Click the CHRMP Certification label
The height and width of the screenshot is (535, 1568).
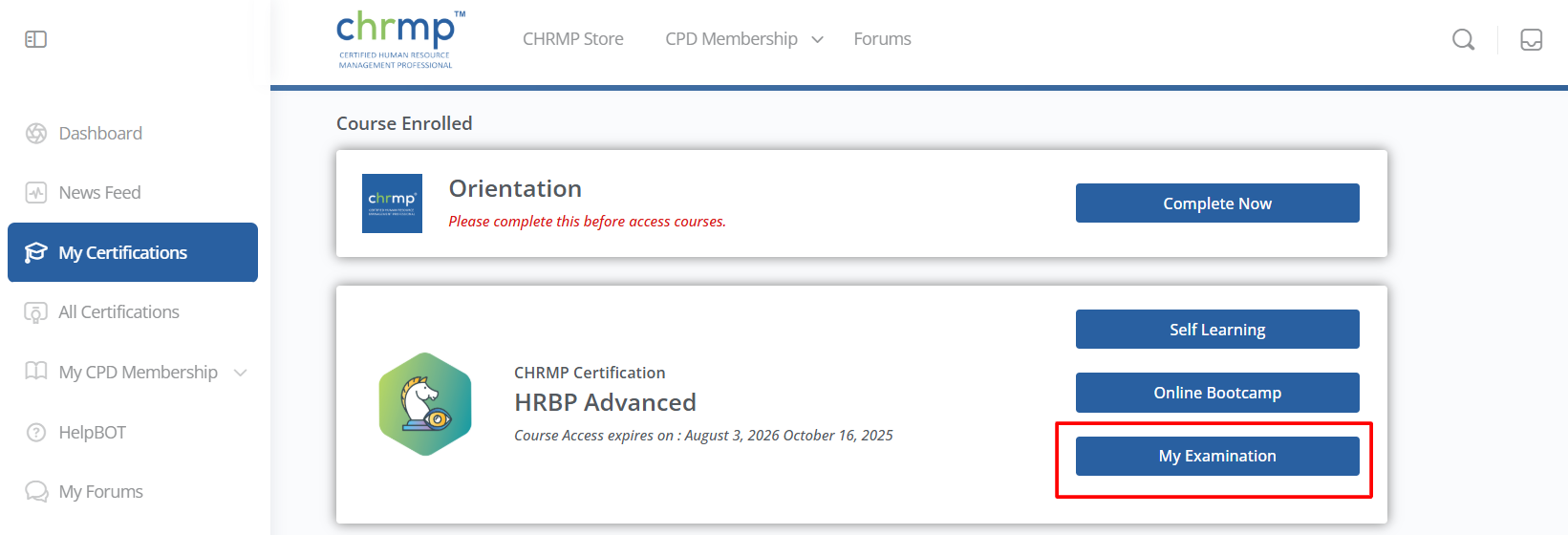pyautogui.click(x=590, y=373)
